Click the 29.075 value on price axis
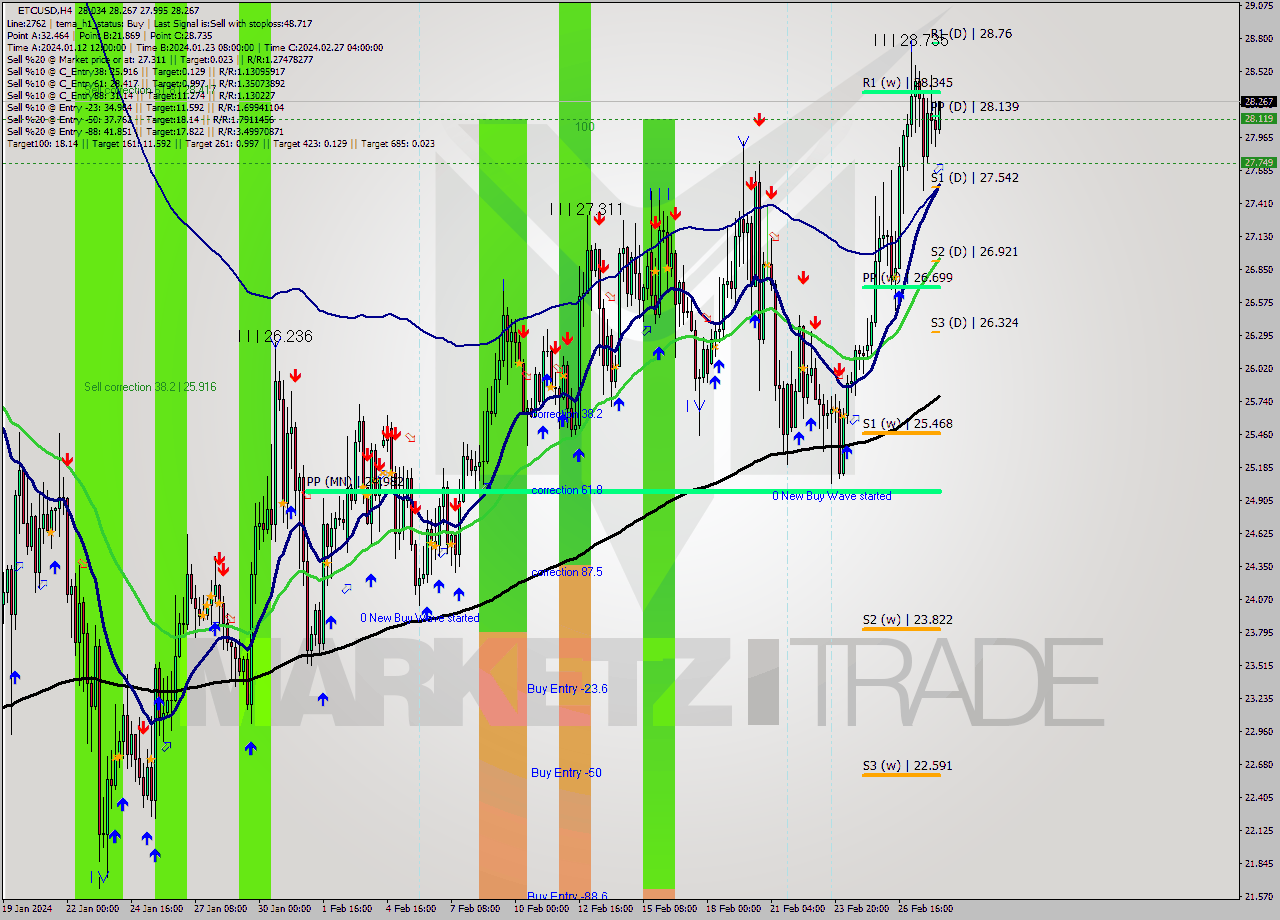The image size is (1280, 920). pyautogui.click(x=1258, y=5)
